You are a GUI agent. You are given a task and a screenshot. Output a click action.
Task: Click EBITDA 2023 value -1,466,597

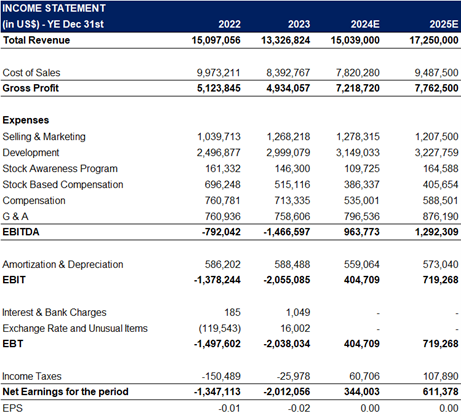tap(287, 232)
